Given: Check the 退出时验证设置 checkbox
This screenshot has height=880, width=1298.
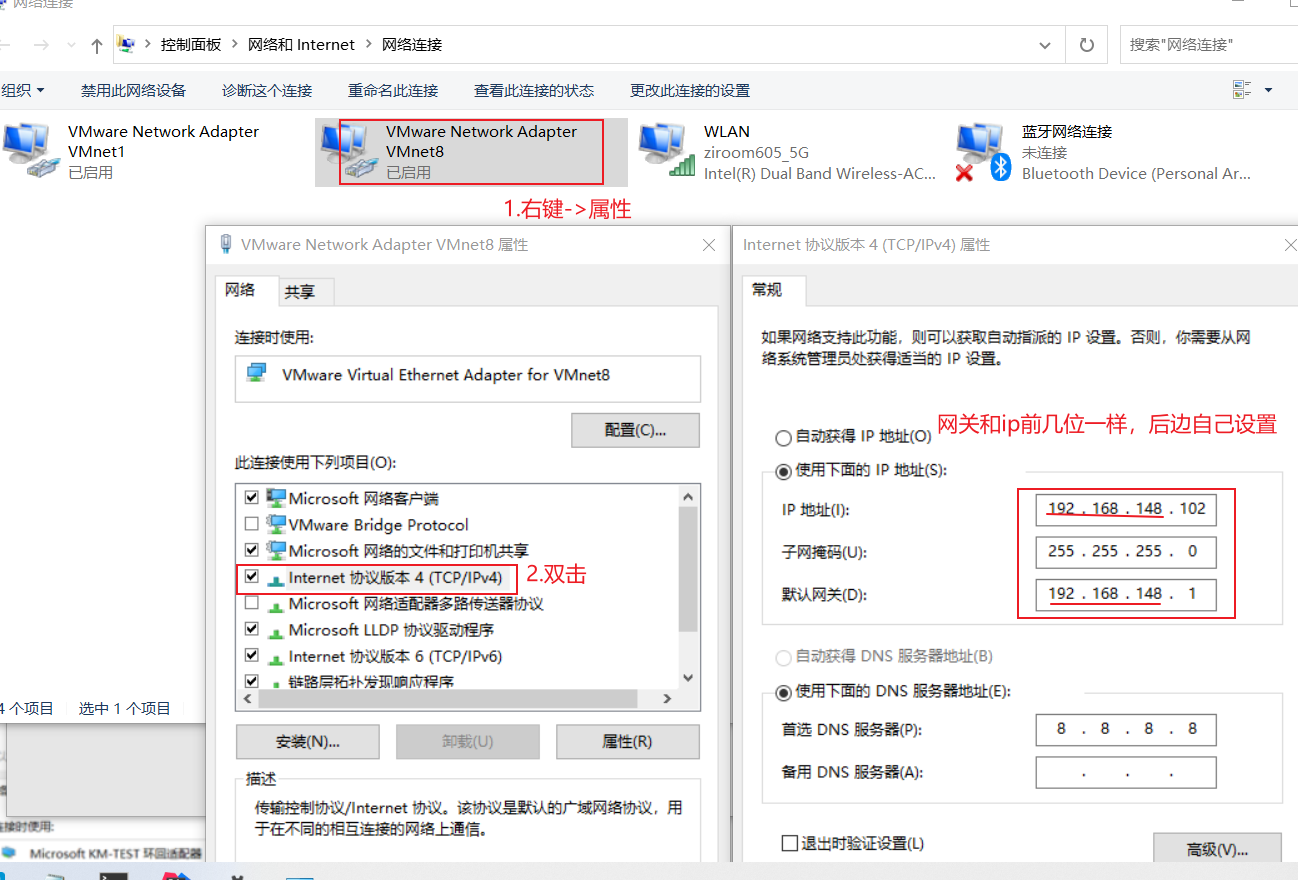Looking at the screenshot, I should pyautogui.click(x=789, y=843).
